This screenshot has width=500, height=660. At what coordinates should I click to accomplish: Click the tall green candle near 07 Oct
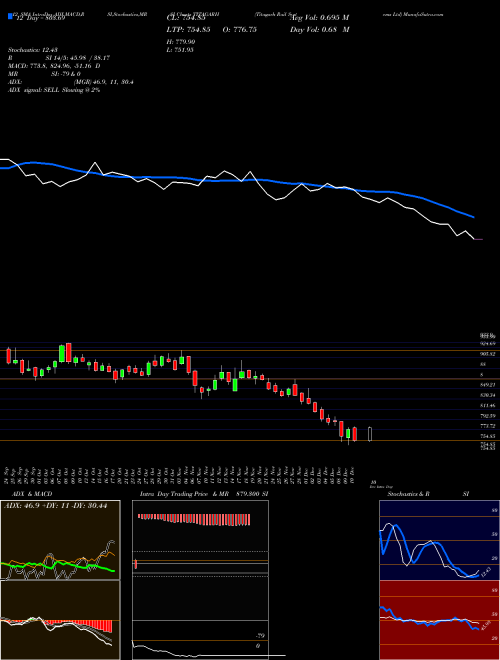click(x=62, y=354)
